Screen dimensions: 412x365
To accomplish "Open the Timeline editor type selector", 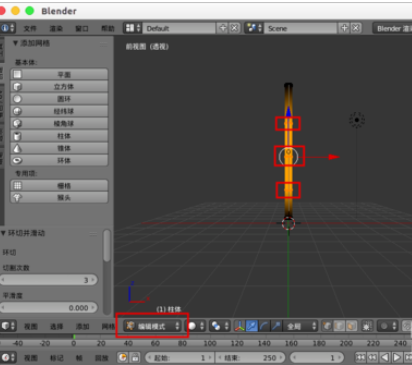I will [8, 357].
